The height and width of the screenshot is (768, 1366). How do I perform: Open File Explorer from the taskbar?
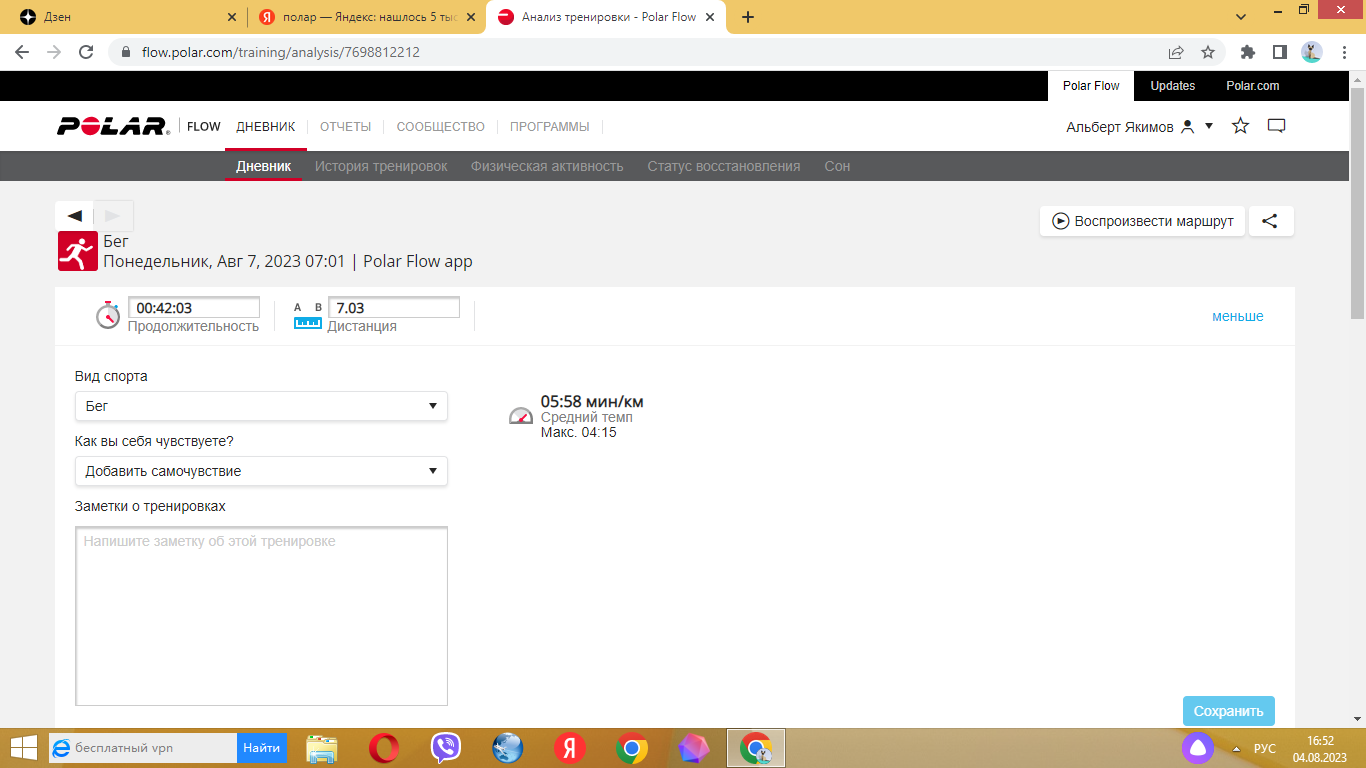pyautogui.click(x=321, y=748)
